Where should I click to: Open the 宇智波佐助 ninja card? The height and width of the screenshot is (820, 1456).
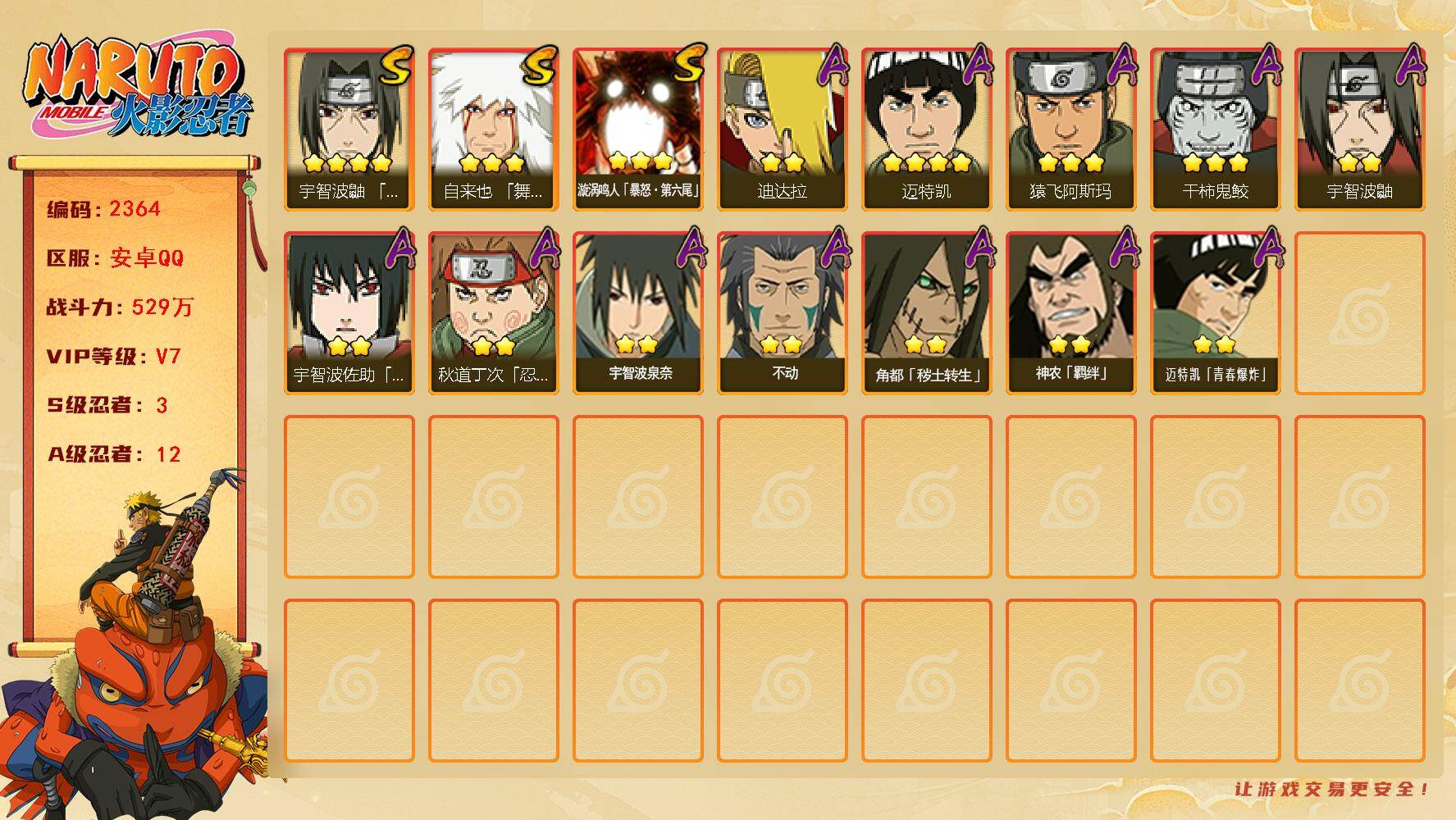(x=349, y=313)
